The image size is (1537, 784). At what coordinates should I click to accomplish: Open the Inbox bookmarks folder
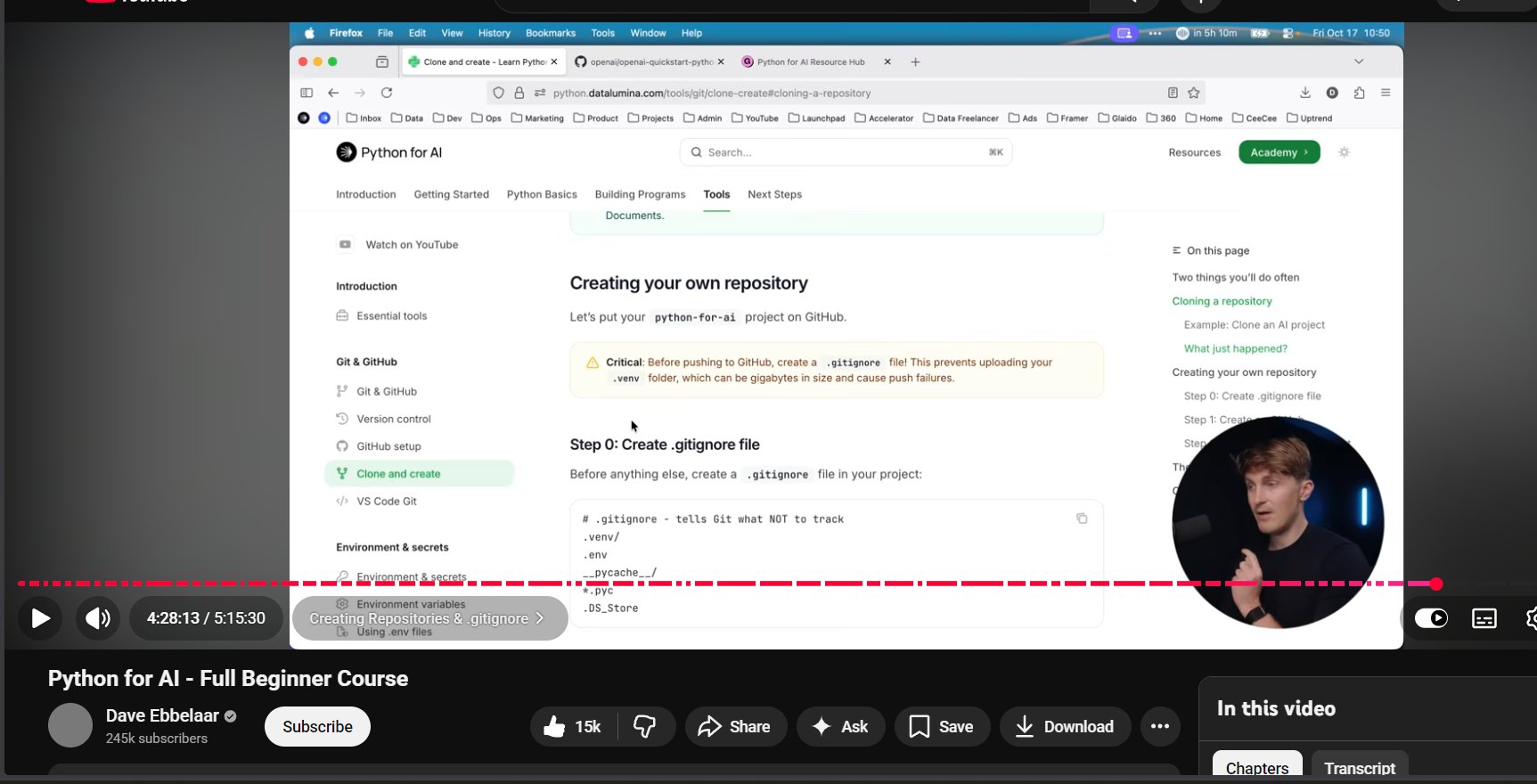pyautogui.click(x=364, y=118)
